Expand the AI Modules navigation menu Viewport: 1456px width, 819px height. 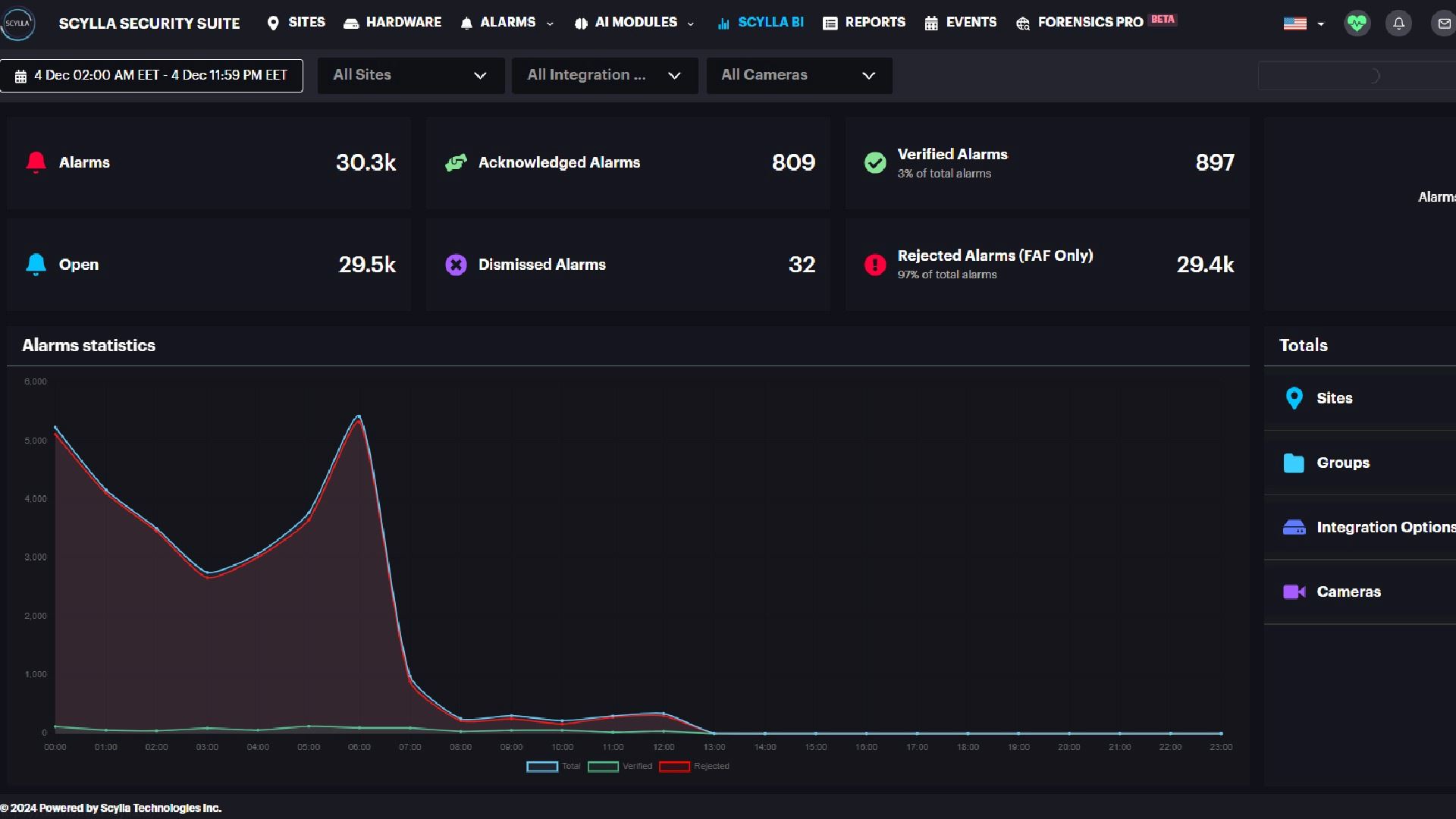point(635,23)
